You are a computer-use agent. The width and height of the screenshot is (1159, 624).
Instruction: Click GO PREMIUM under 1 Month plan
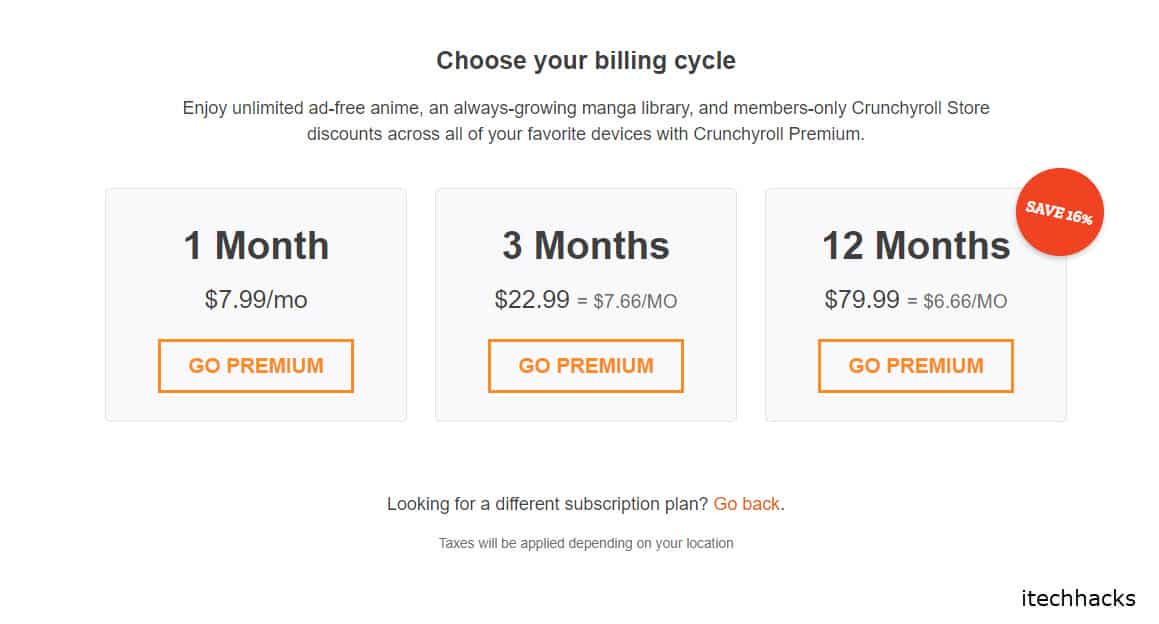[255, 365]
